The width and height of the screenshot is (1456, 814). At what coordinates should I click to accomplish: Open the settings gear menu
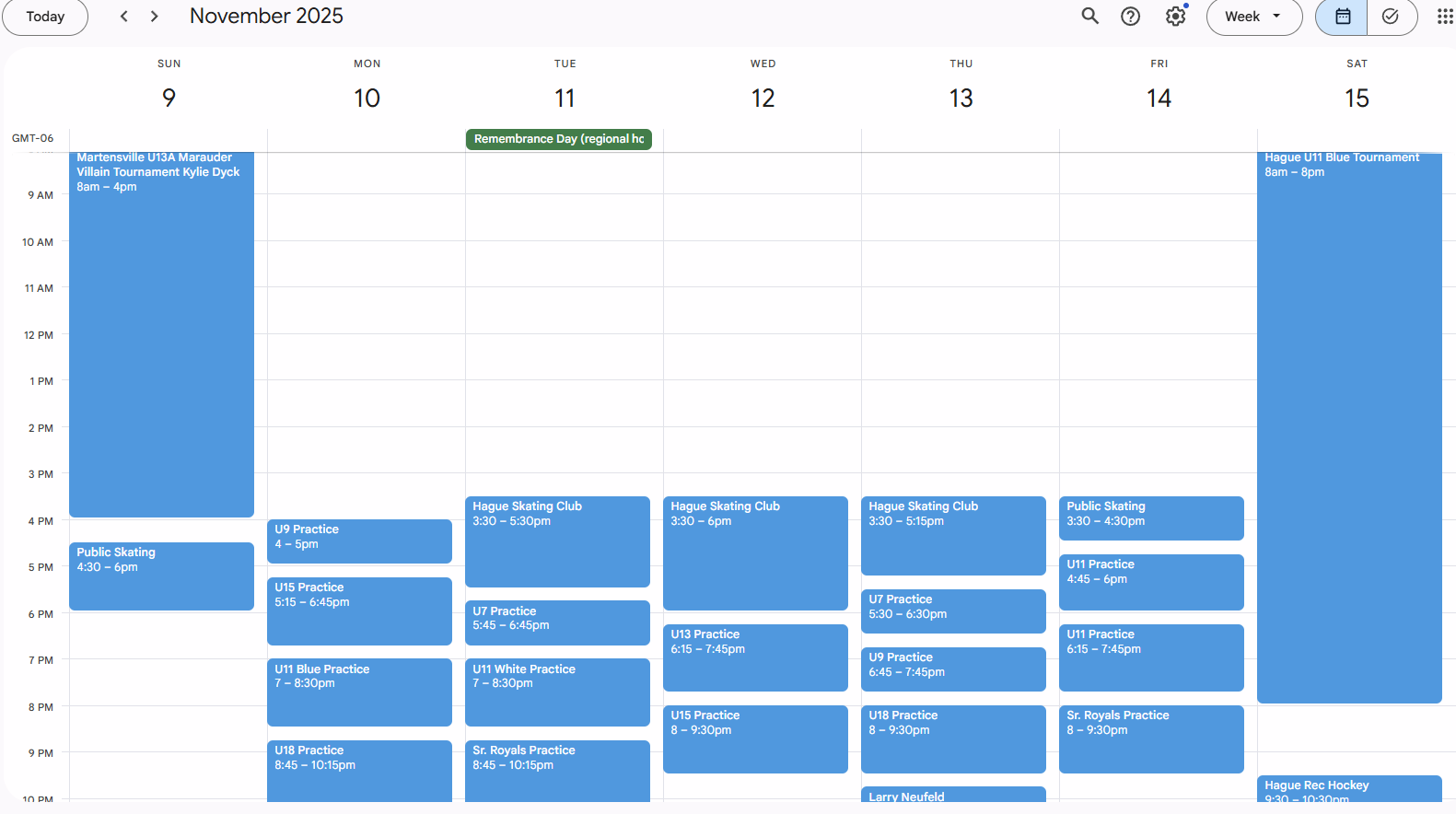(1175, 16)
